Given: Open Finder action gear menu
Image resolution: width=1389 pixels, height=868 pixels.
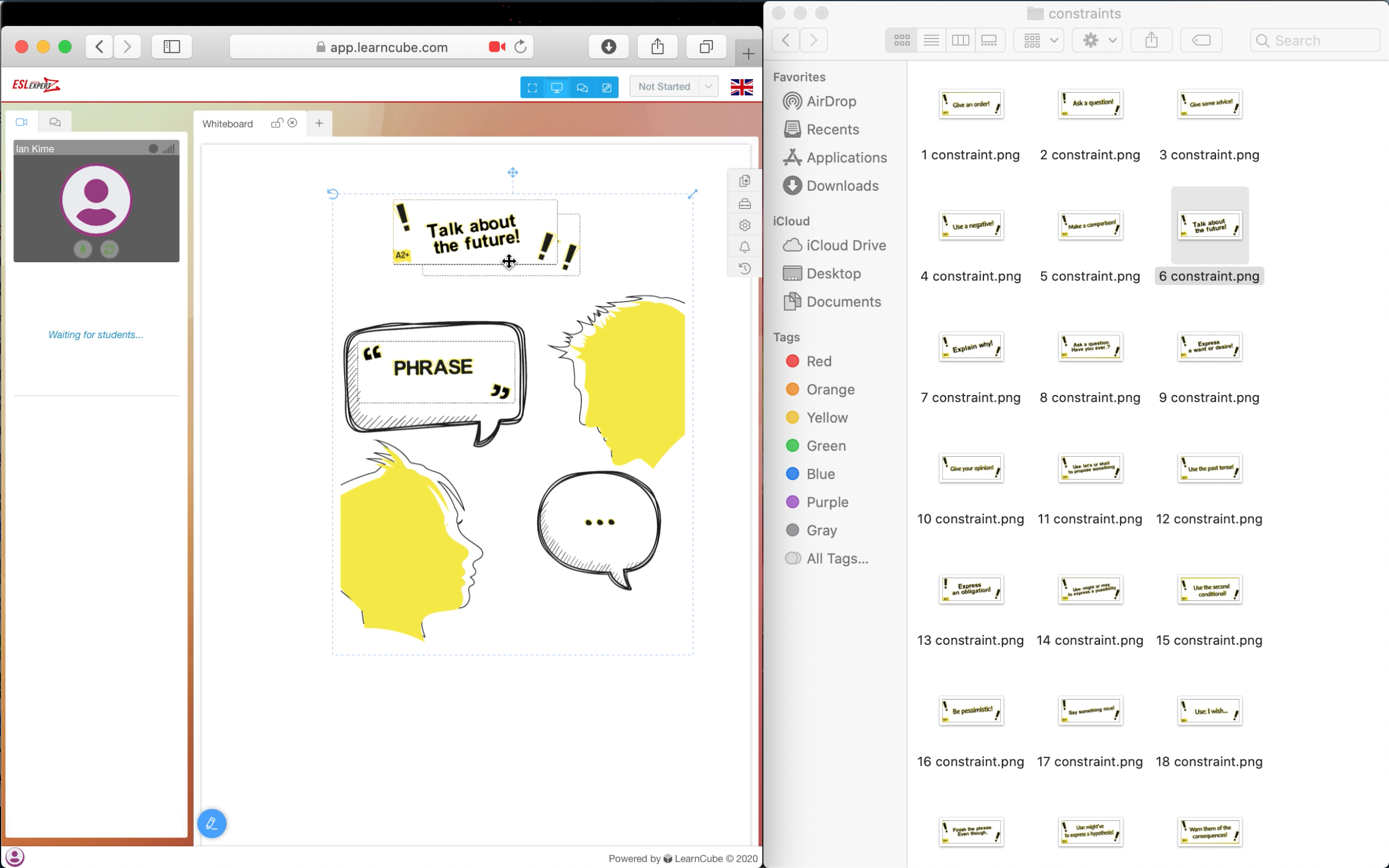Looking at the screenshot, I should pyautogui.click(x=1097, y=40).
